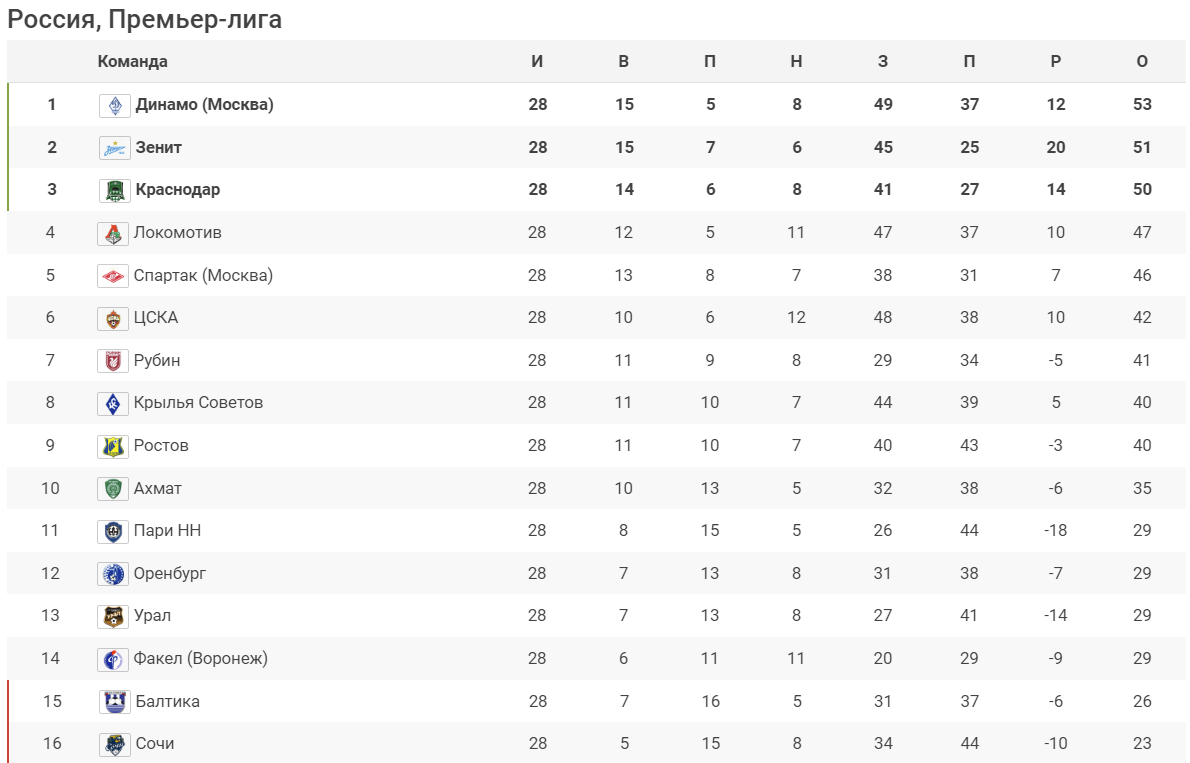The image size is (1190, 763).
Task: Select the Ахмат team crest
Action: tap(113, 488)
